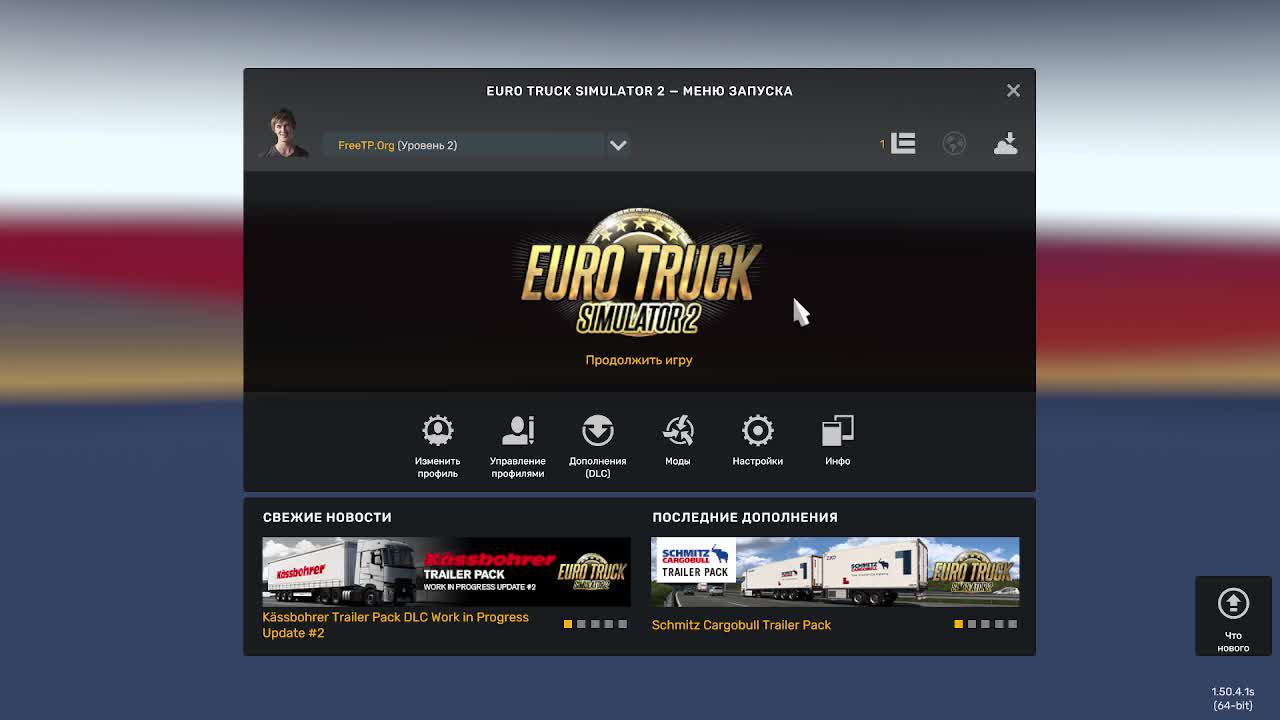Select the fourth news page dot
This screenshot has height=720, width=1280.
pyautogui.click(x=608, y=624)
